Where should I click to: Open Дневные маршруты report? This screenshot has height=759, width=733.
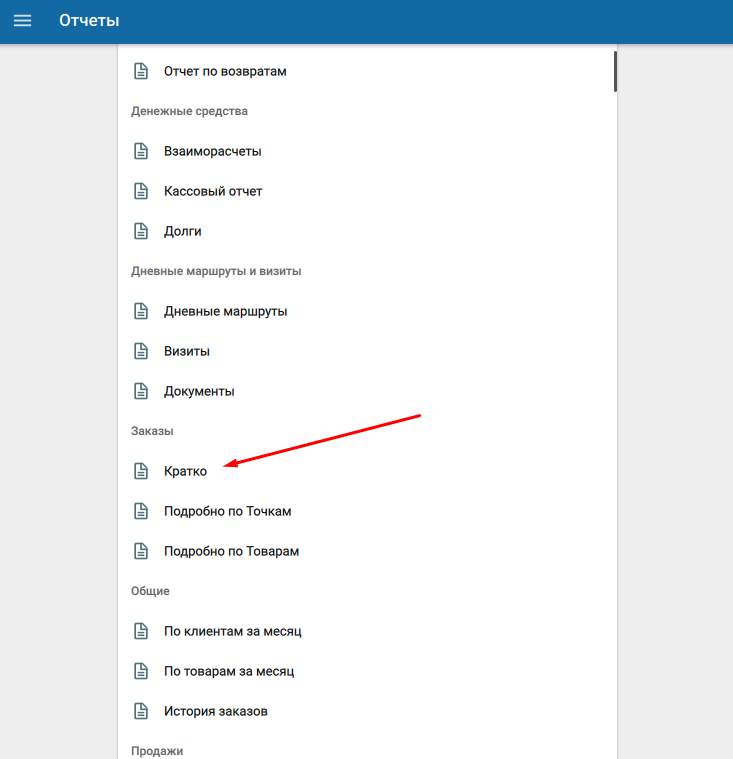point(225,311)
